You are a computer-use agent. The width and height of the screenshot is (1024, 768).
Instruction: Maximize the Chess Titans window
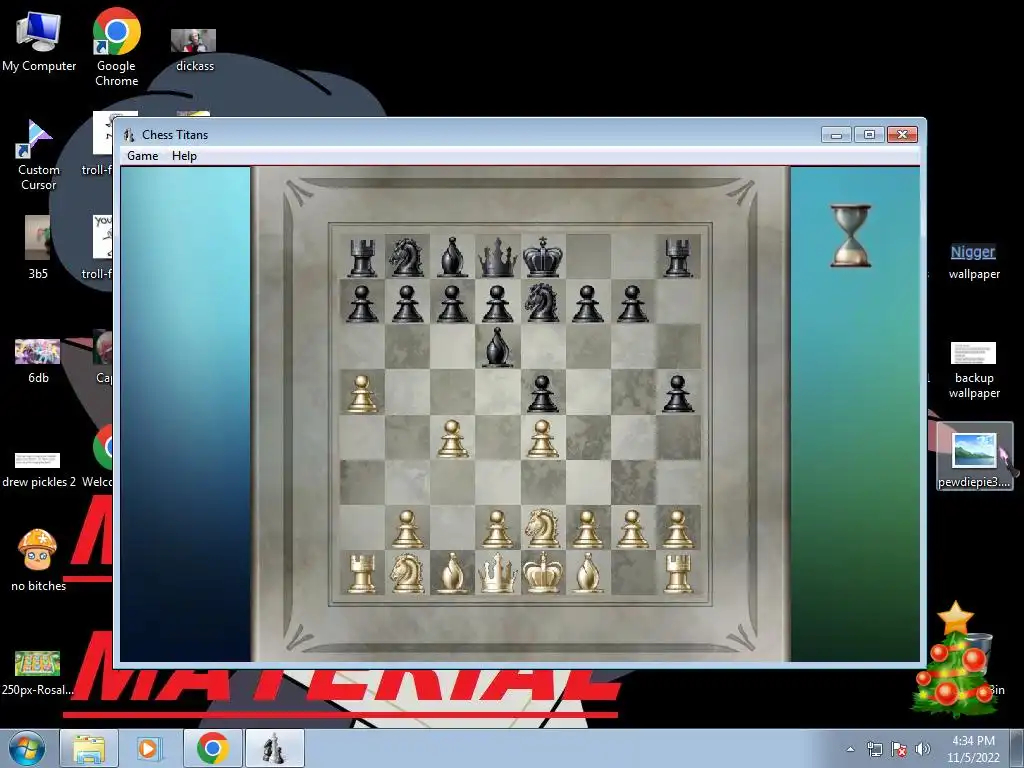click(869, 135)
